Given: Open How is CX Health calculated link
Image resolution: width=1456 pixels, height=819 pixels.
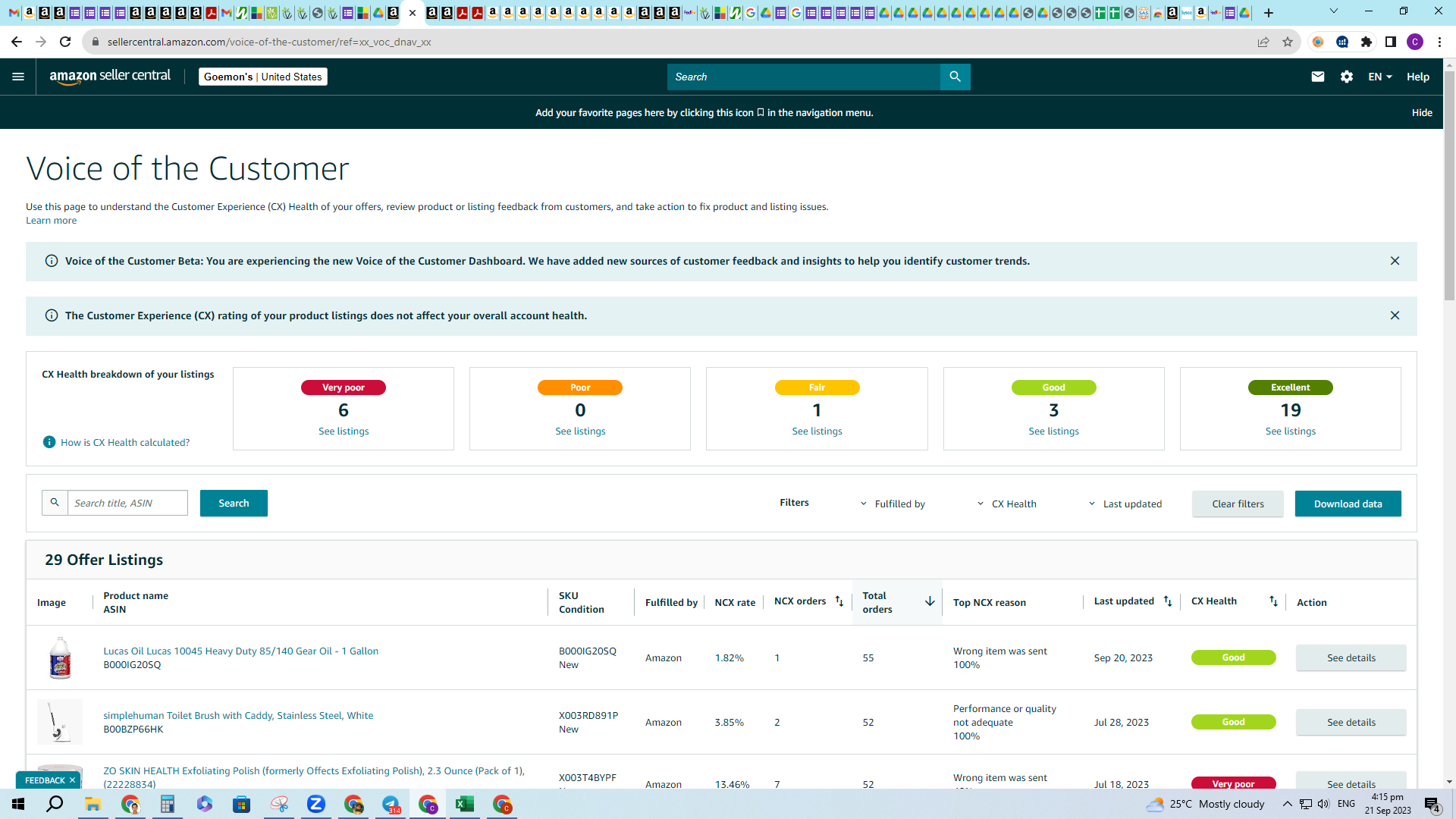Looking at the screenshot, I should click(x=125, y=442).
